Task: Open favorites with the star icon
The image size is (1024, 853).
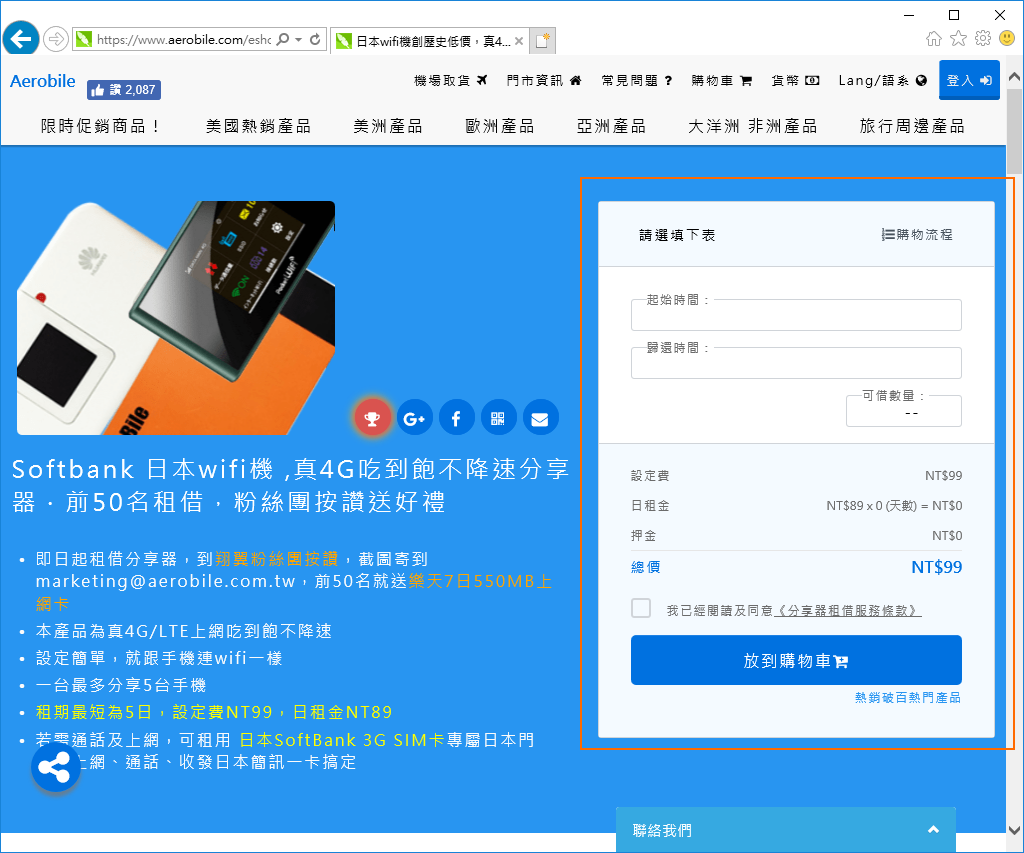Action: coord(958,39)
